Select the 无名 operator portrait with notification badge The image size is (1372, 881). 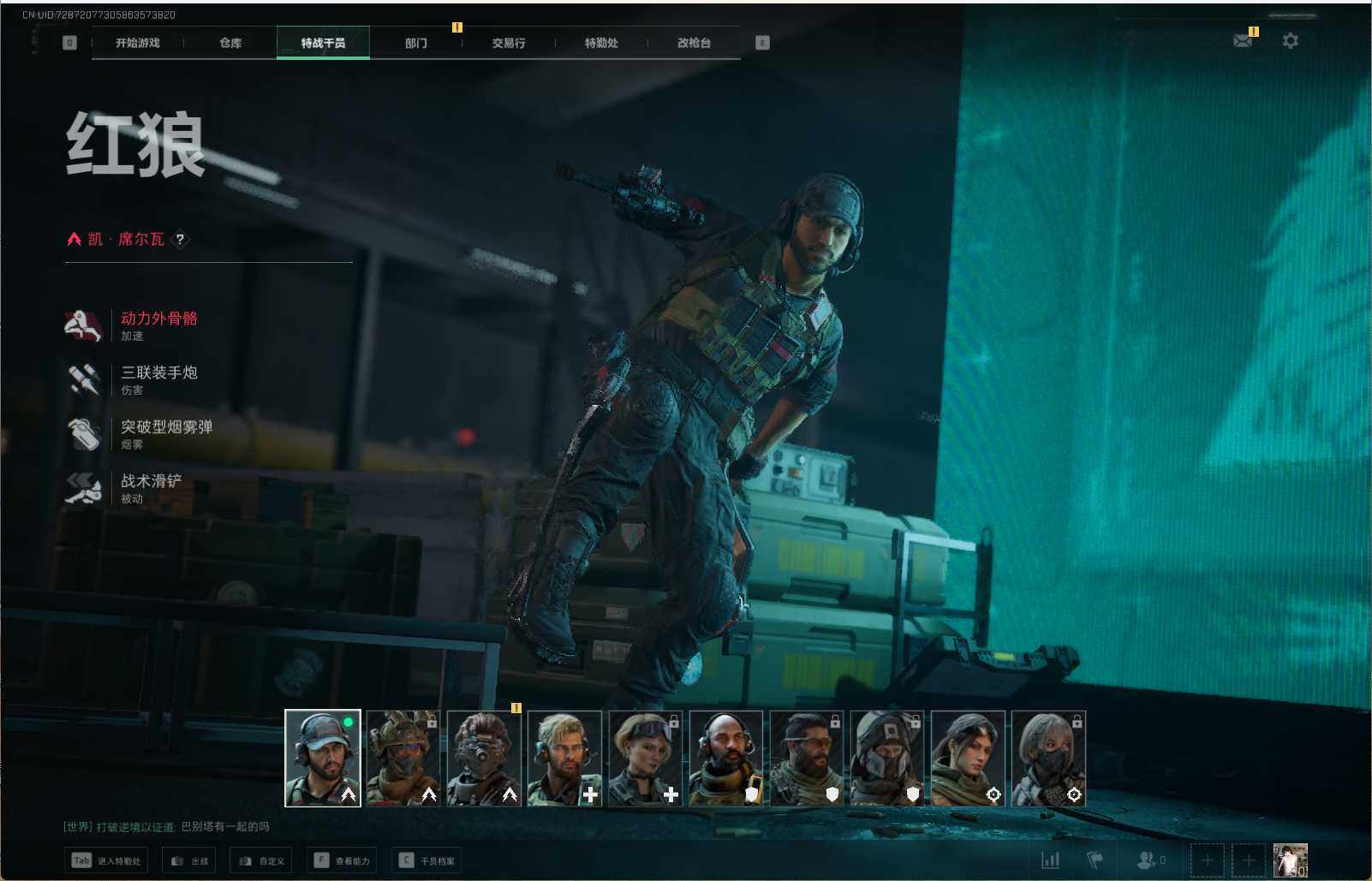[x=484, y=759]
